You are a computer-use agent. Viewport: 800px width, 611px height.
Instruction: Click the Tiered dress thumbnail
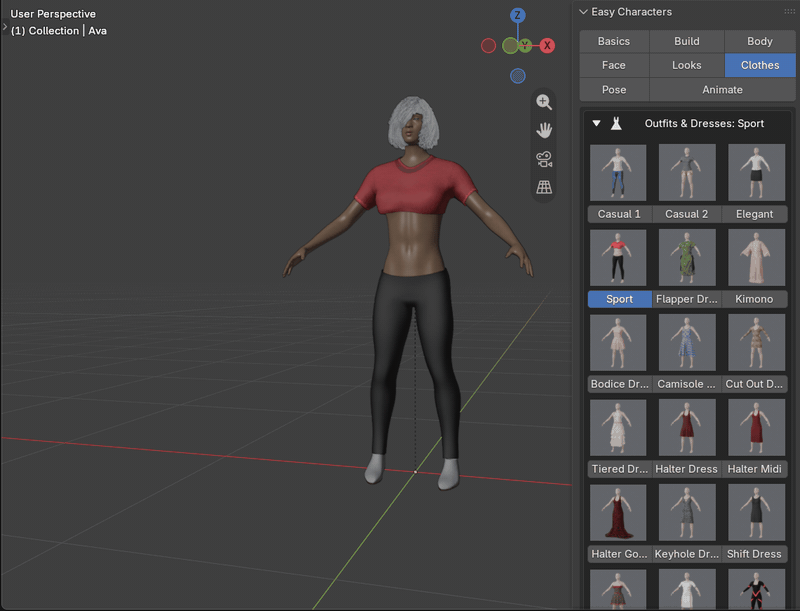(x=618, y=427)
